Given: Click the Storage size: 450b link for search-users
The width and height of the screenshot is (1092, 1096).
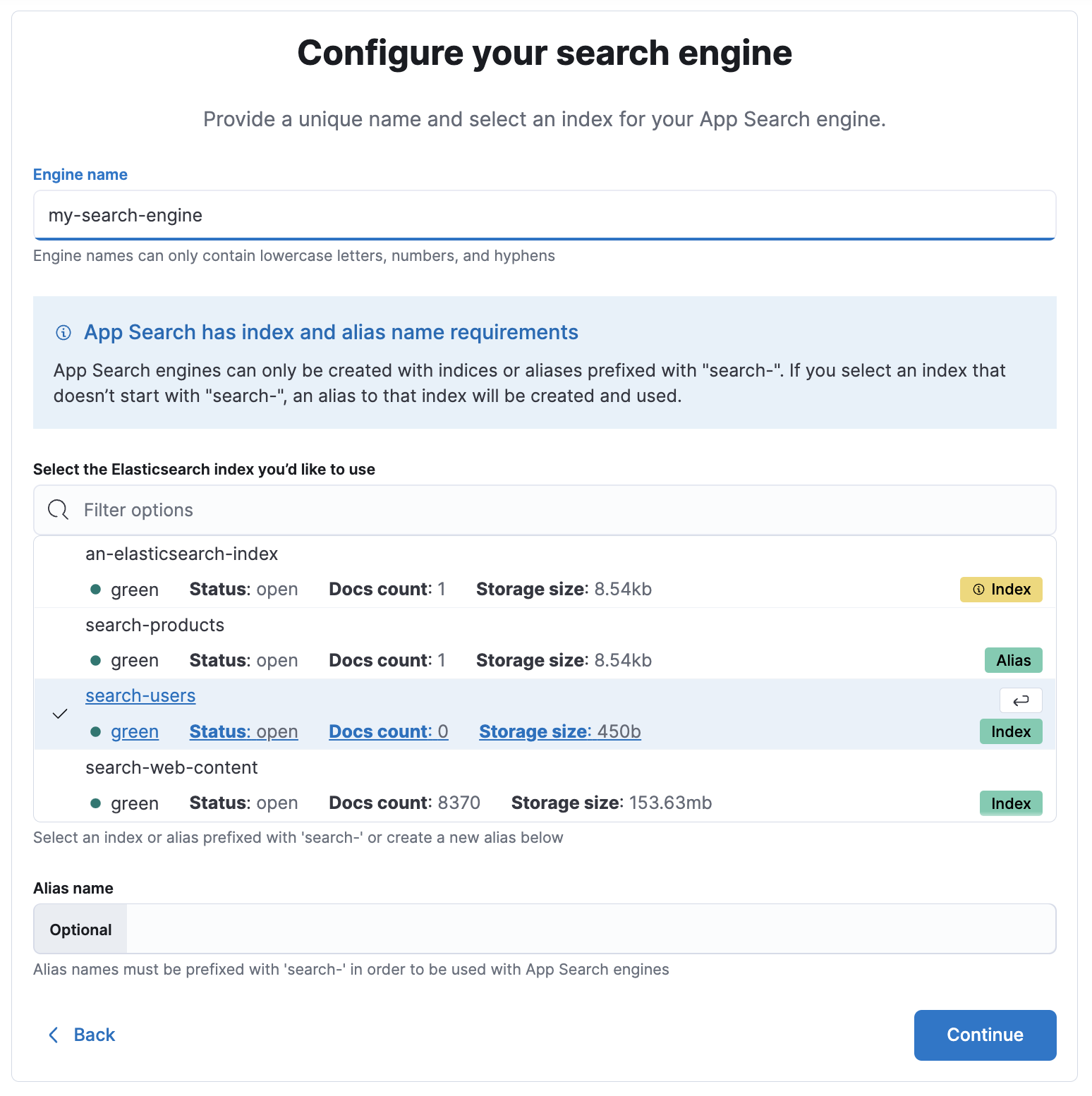Looking at the screenshot, I should pos(559,731).
